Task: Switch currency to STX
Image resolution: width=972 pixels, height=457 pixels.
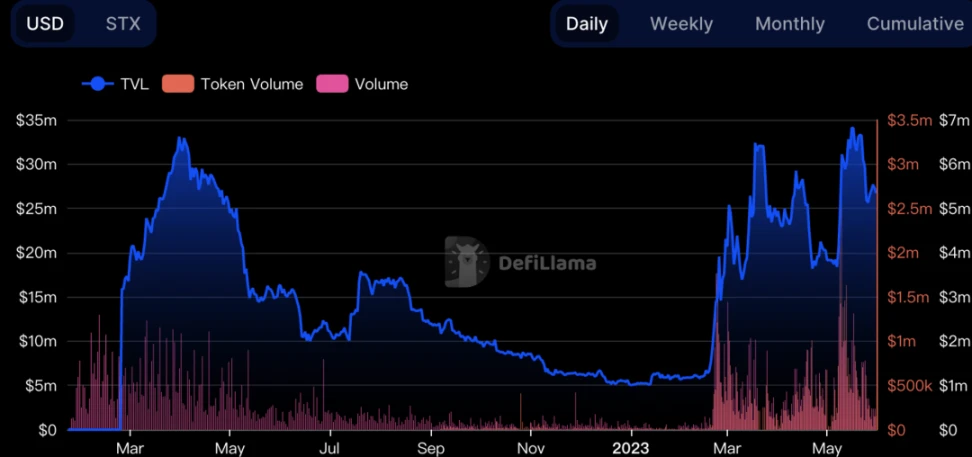Action: pos(123,24)
